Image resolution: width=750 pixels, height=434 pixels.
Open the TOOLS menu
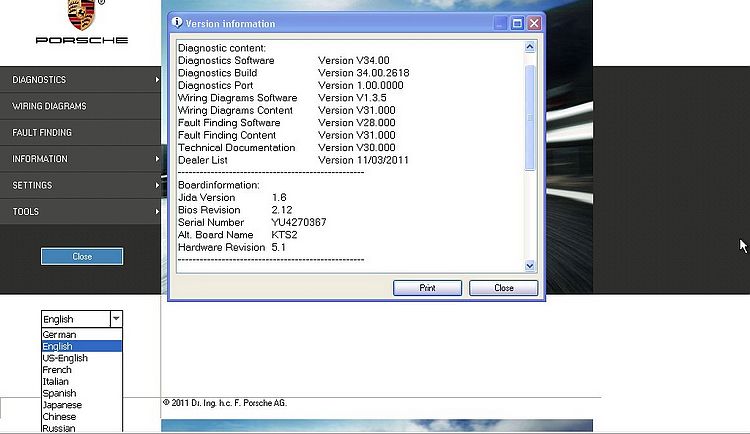click(80, 211)
